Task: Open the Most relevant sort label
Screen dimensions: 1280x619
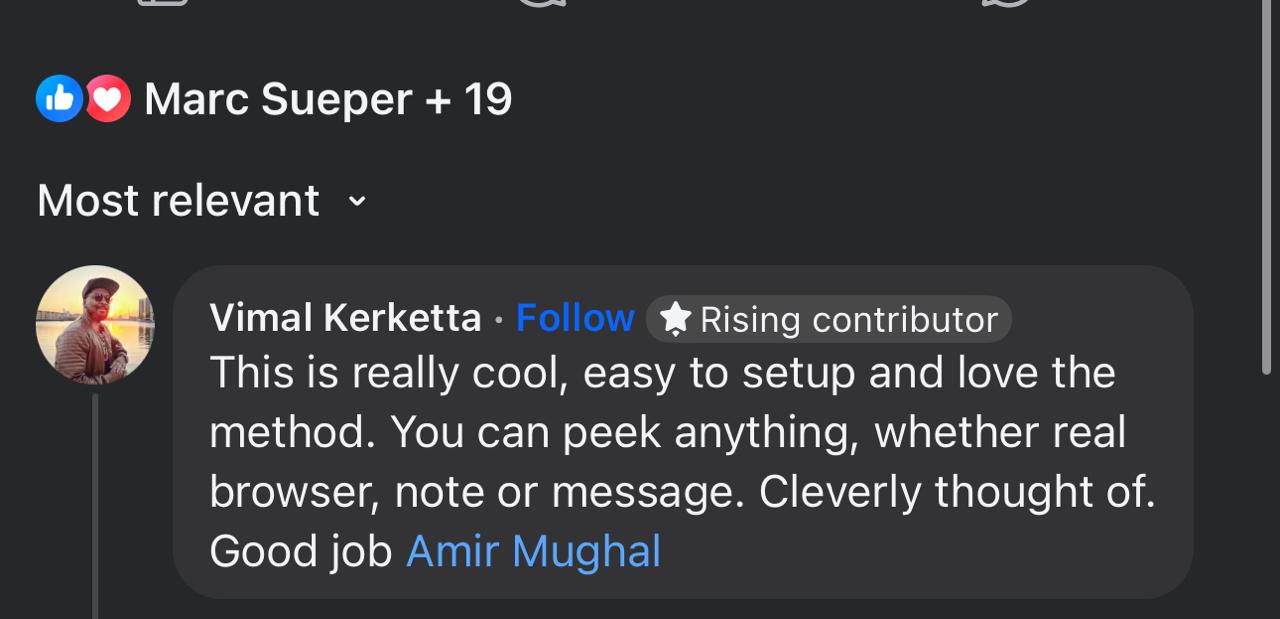Action: pyautogui.click(x=178, y=201)
